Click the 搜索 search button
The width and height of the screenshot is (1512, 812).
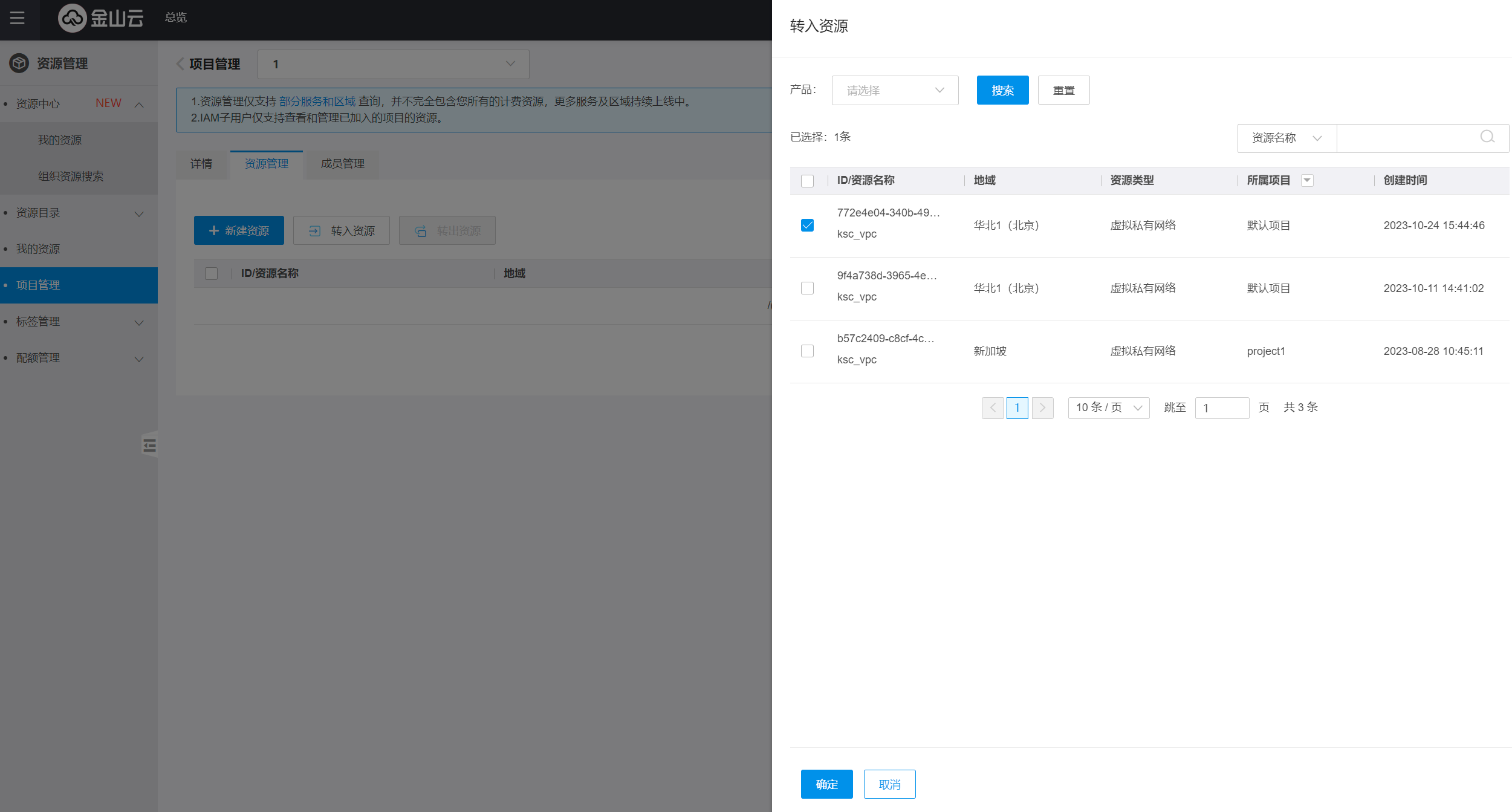click(x=1002, y=90)
